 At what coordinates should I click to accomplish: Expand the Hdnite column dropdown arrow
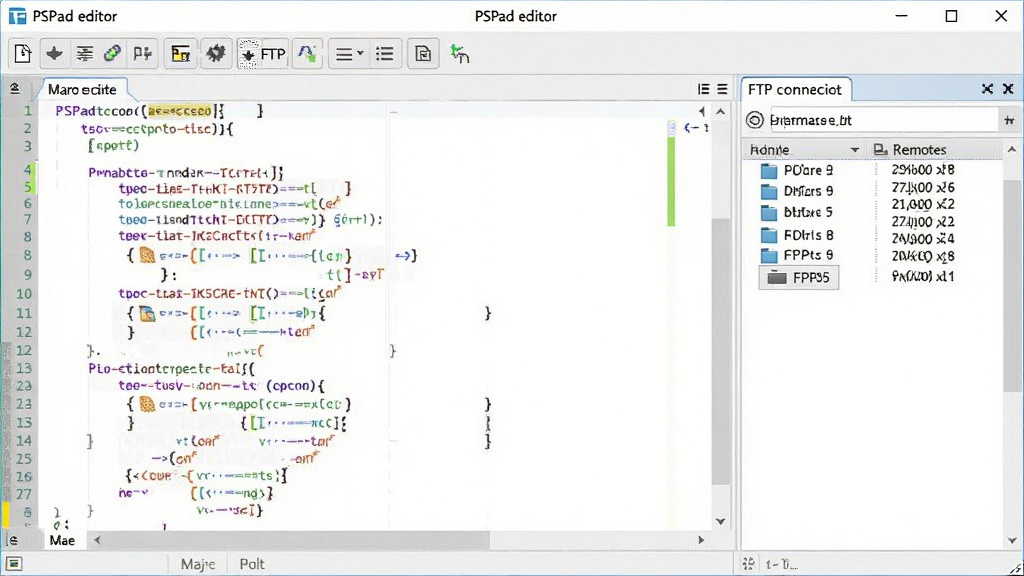854,150
